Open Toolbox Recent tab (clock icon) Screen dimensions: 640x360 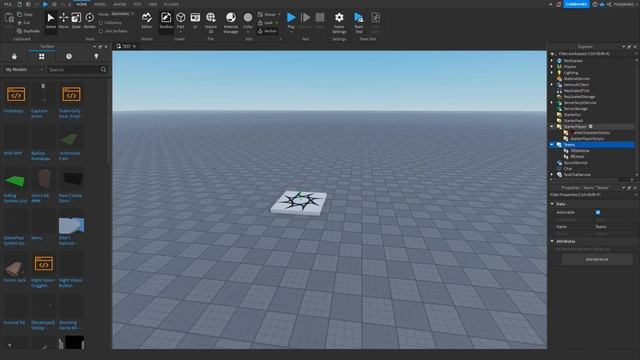click(69, 56)
